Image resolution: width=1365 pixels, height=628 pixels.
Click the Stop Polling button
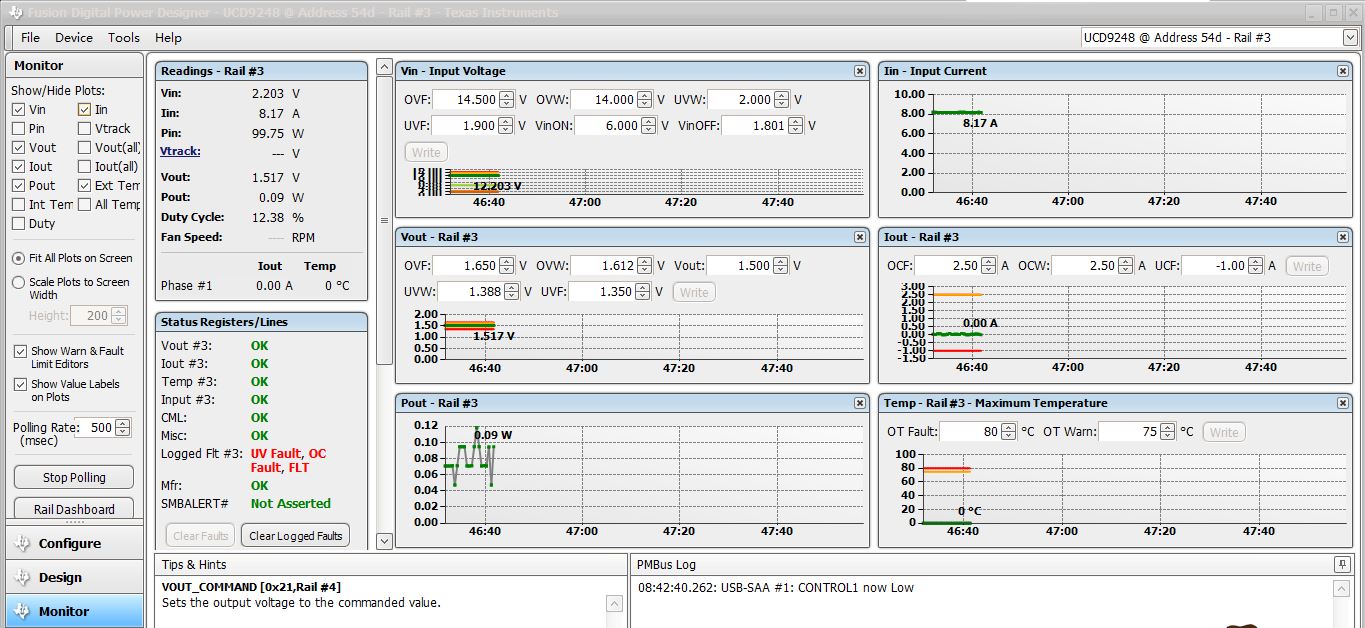pyautogui.click(x=74, y=477)
